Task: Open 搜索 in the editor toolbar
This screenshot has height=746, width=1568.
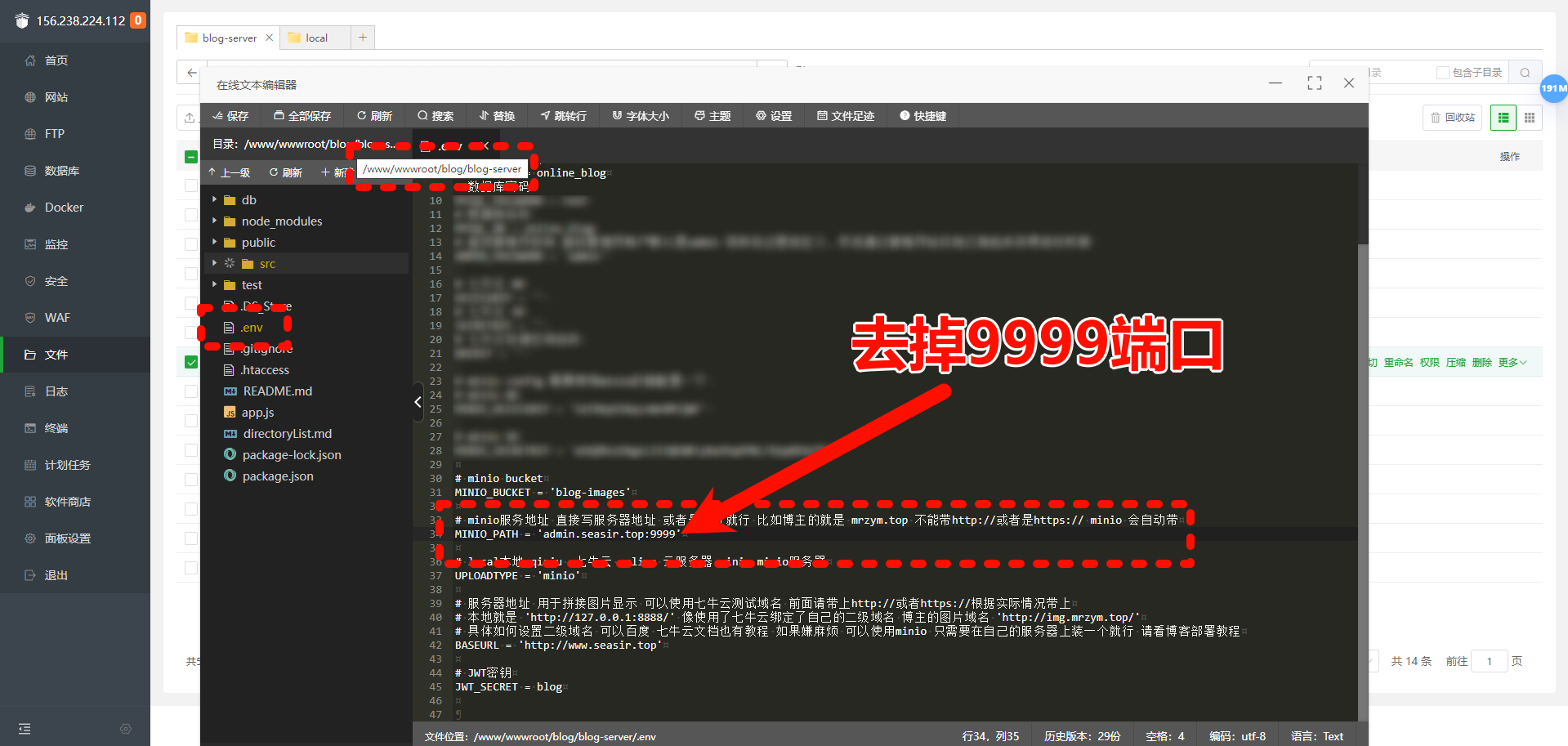Action: coord(436,116)
